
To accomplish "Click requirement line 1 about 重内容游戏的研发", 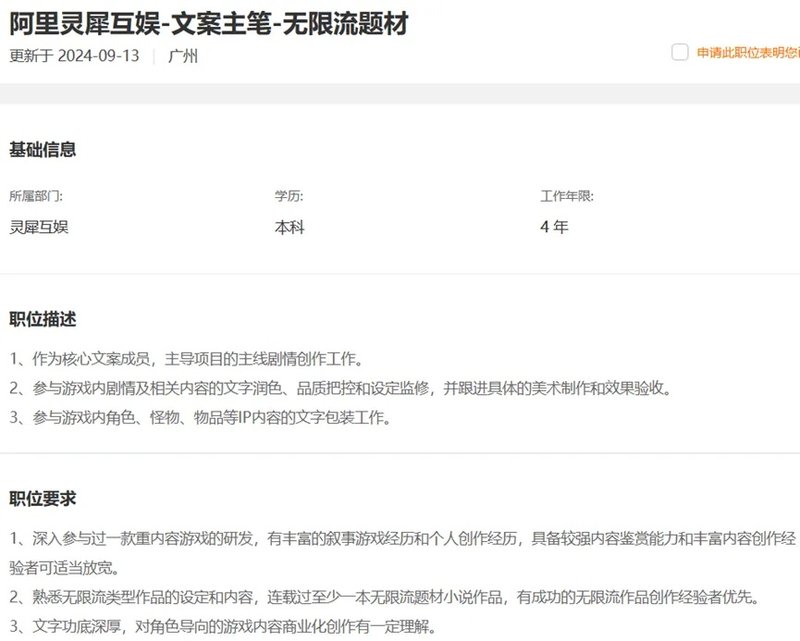I will (x=403, y=538).
